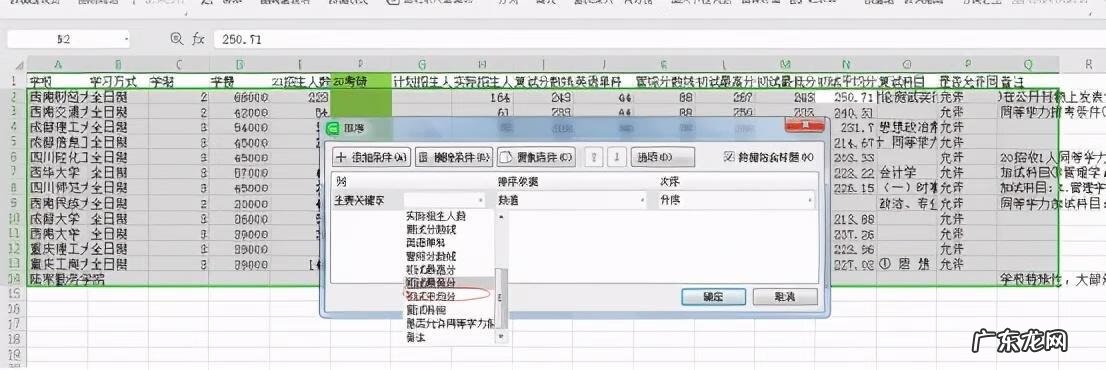Select column A header
The height and width of the screenshot is (370, 1106).
coord(57,65)
